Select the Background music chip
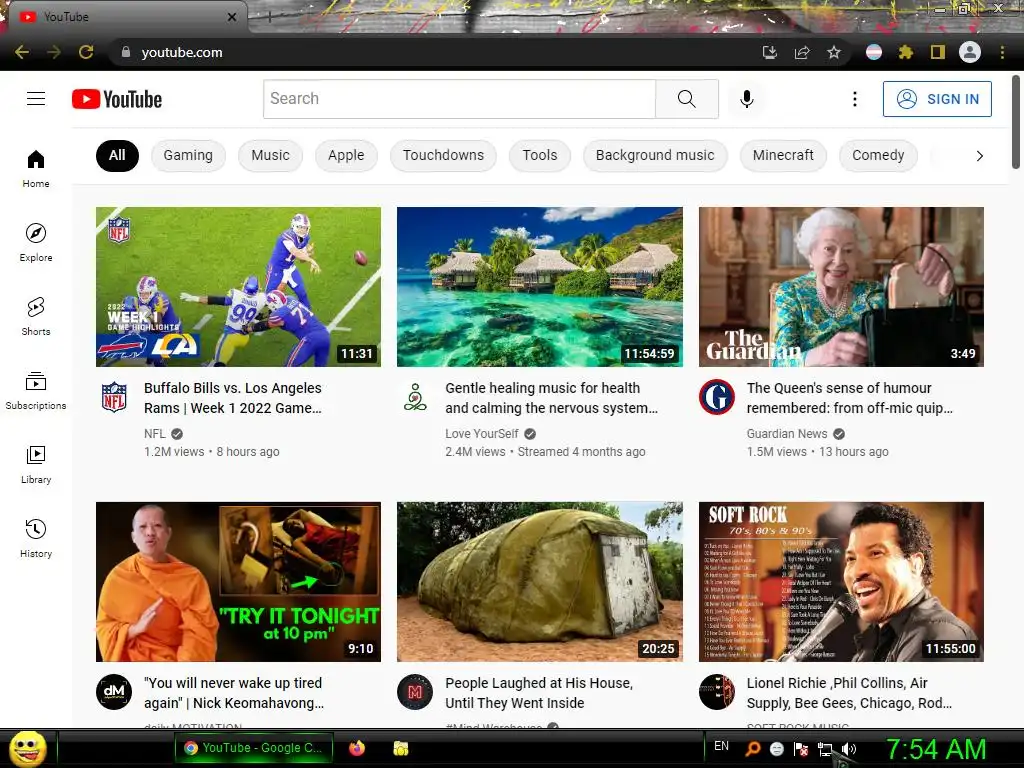 click(x=655, y=155)
